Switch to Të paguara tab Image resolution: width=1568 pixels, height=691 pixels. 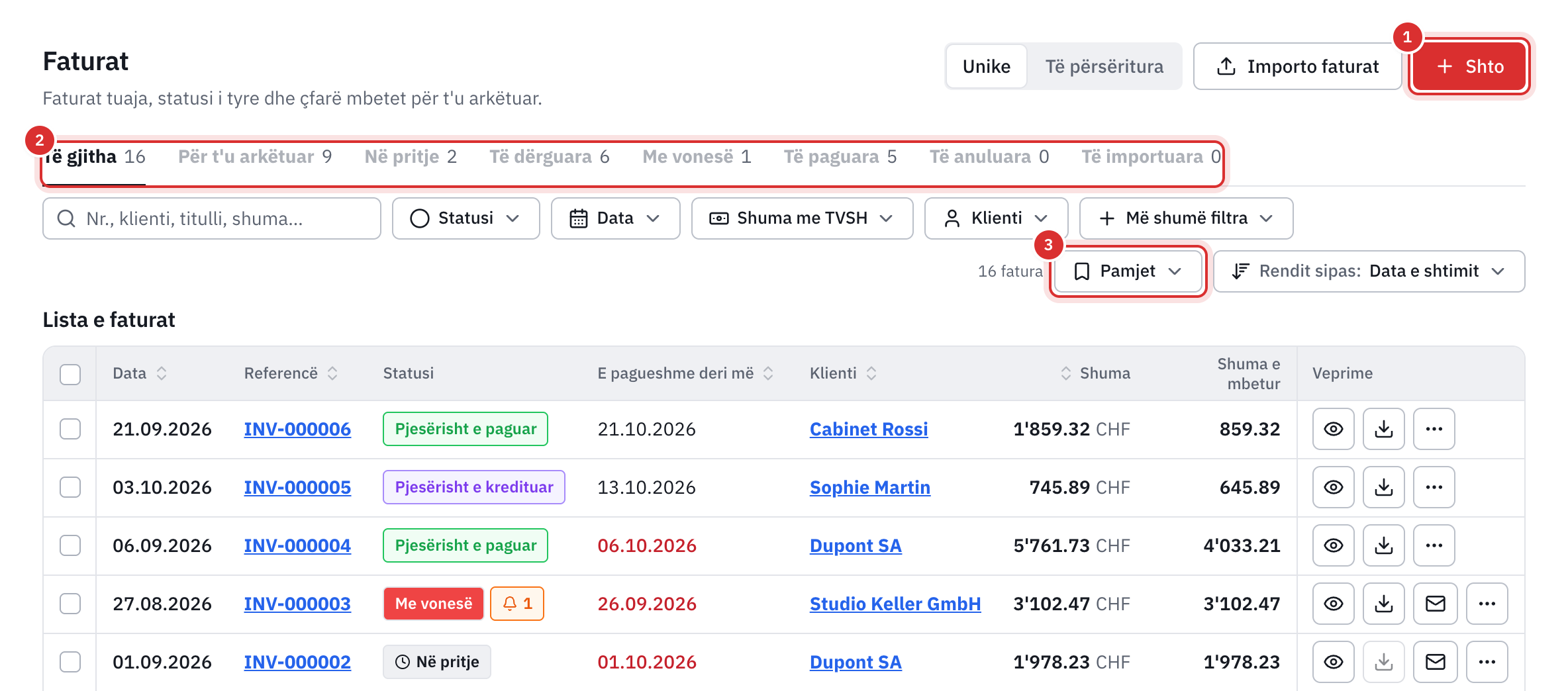pyautogui.click(x=840, y=157)
